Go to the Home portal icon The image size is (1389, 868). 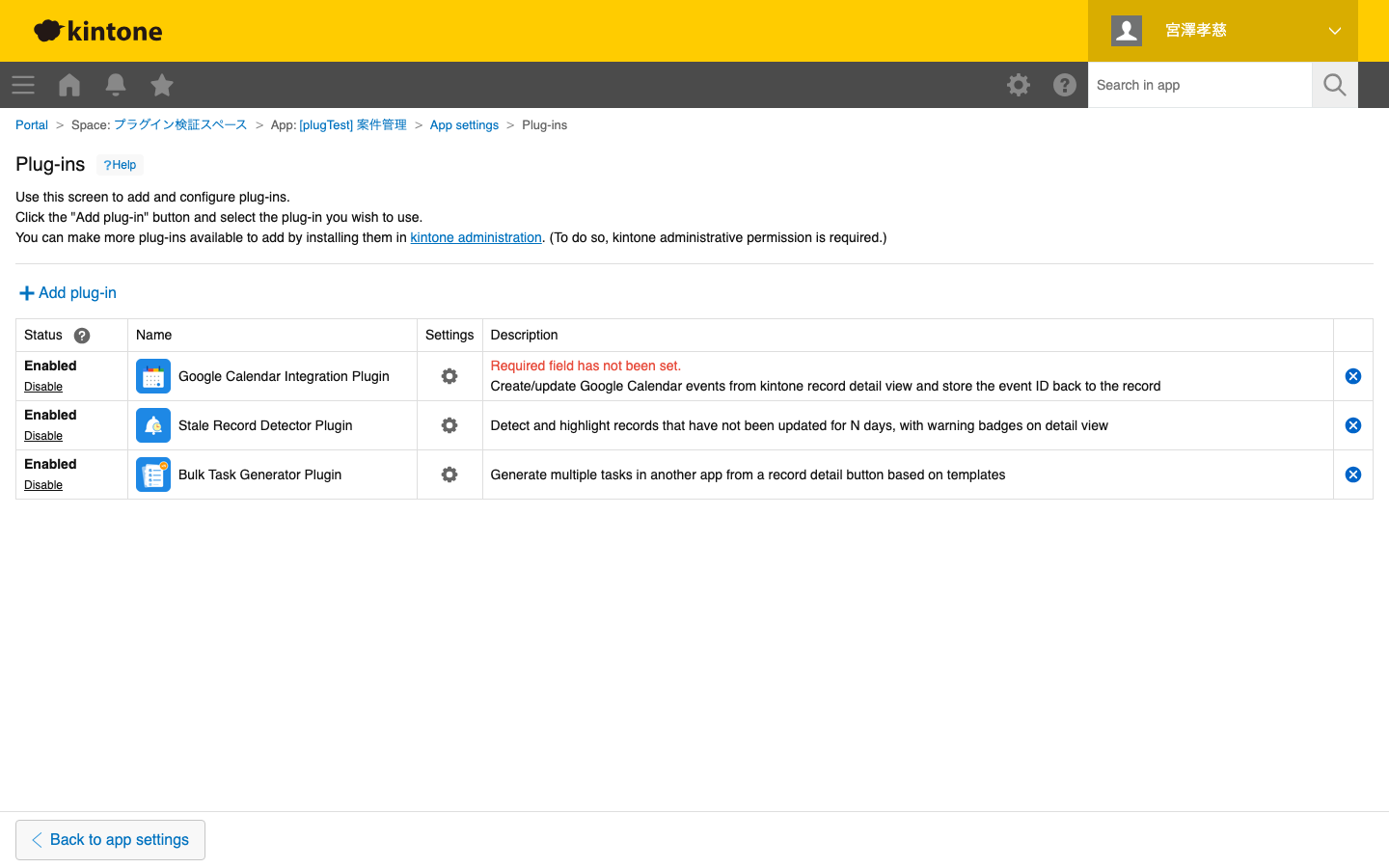pyautogui.click(x=69, y=85)
